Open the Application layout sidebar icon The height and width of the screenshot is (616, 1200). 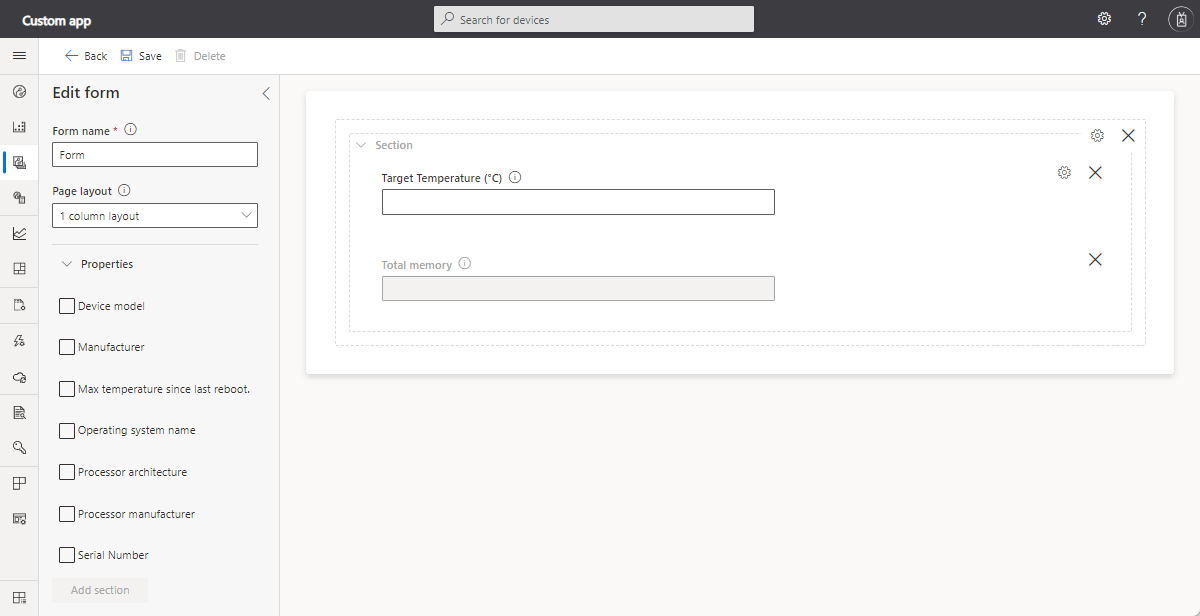point(19,483)
